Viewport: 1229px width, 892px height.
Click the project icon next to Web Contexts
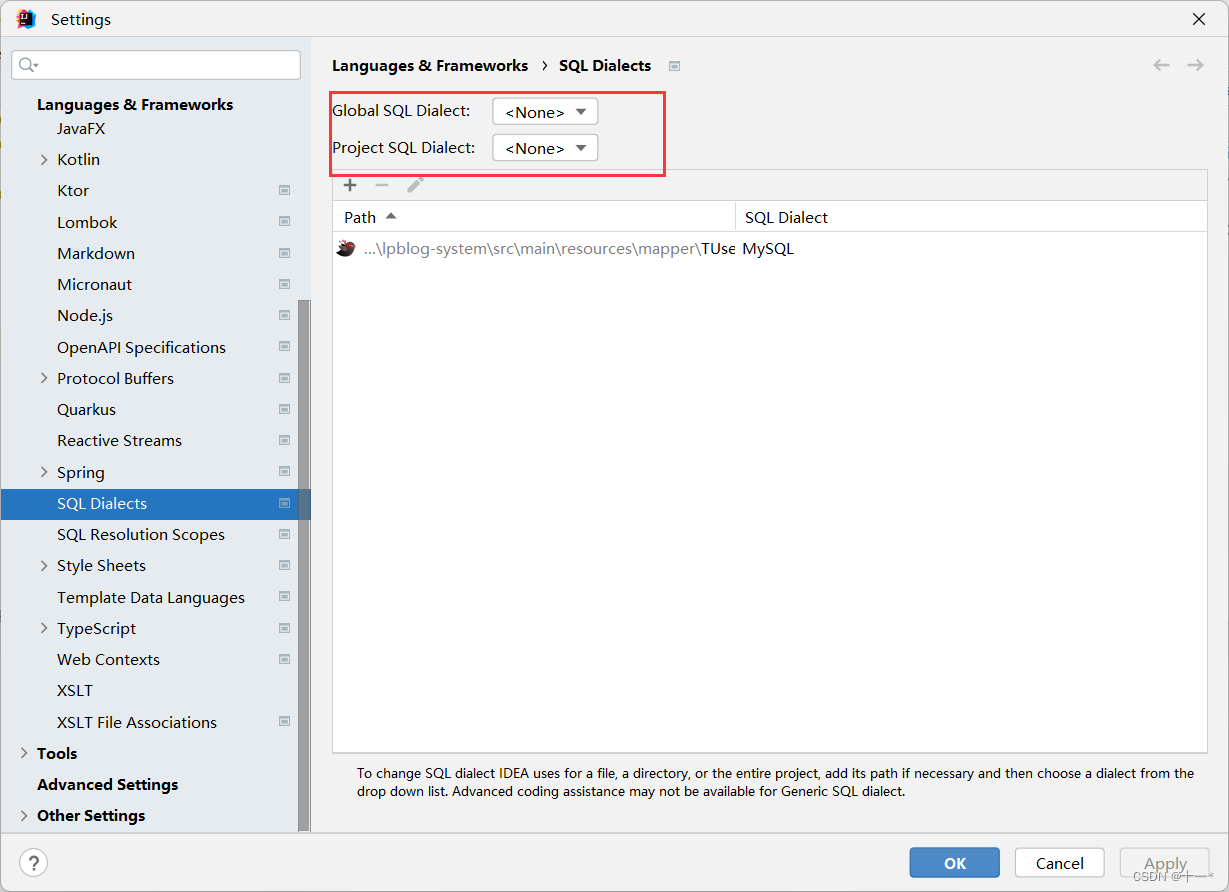coord(284,659)
